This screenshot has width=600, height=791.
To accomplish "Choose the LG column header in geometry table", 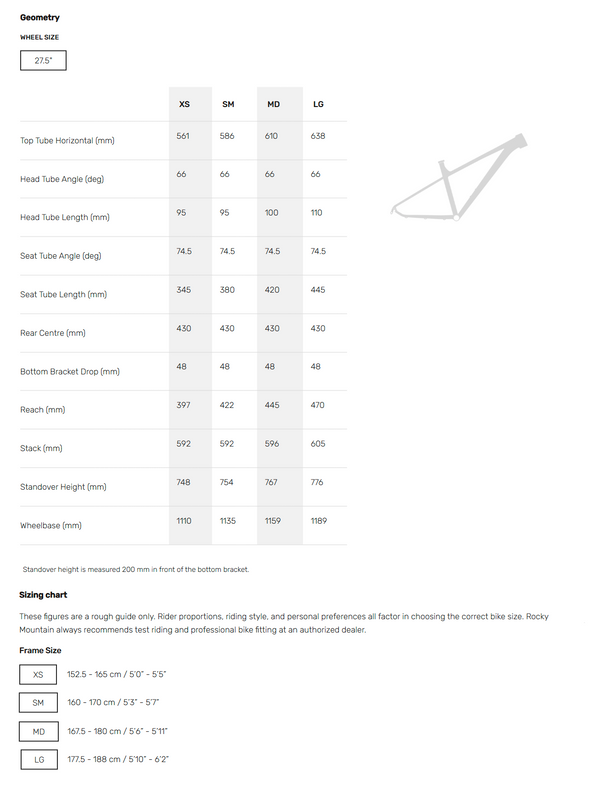I will tap(318, 104).
